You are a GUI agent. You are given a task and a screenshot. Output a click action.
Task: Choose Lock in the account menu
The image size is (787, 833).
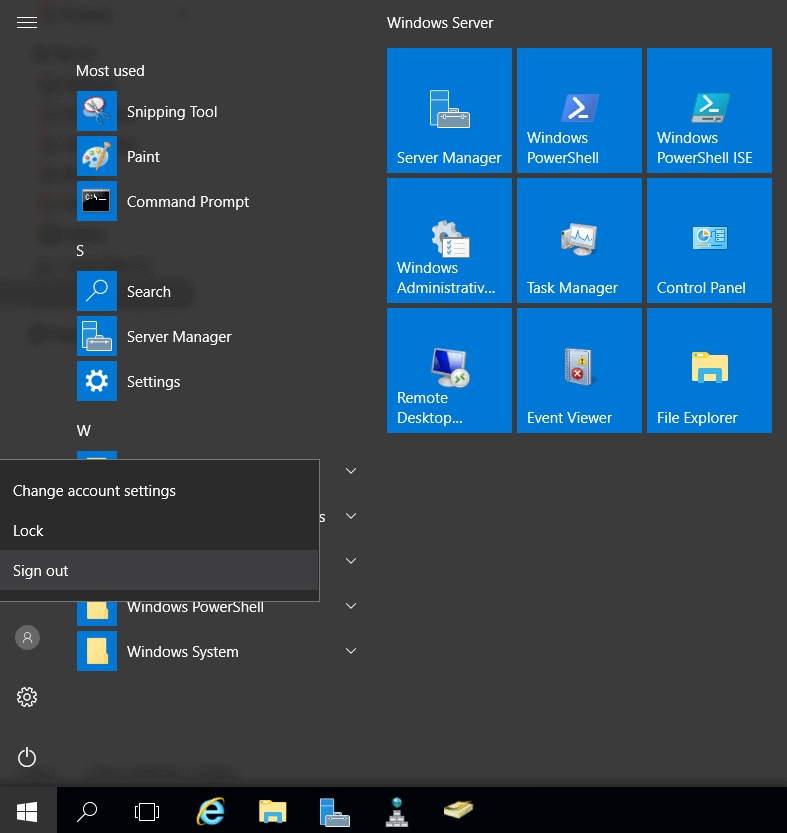[x=28, y=531]
